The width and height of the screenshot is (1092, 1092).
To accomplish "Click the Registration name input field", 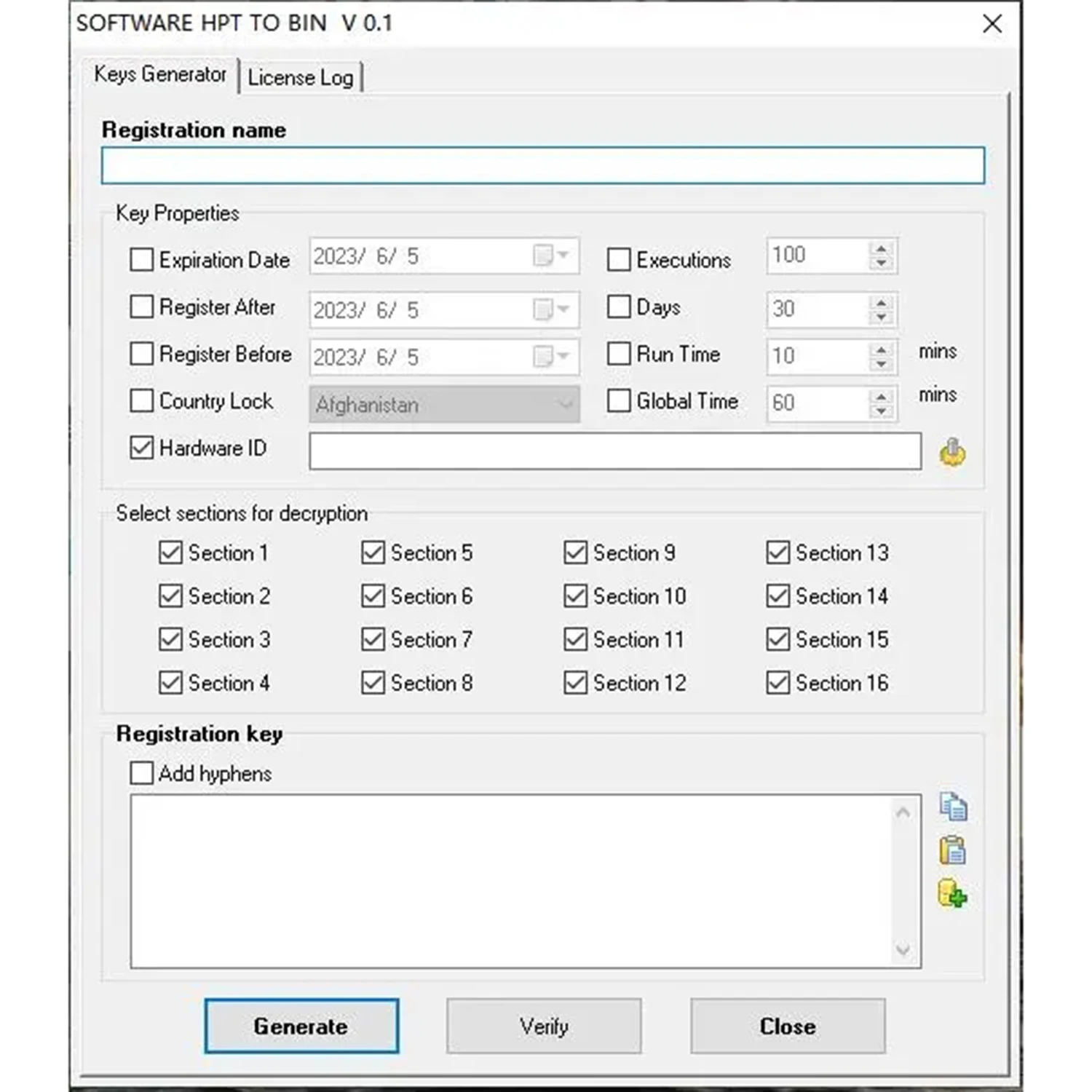I will pyautogui.click(x=543, y=165).
